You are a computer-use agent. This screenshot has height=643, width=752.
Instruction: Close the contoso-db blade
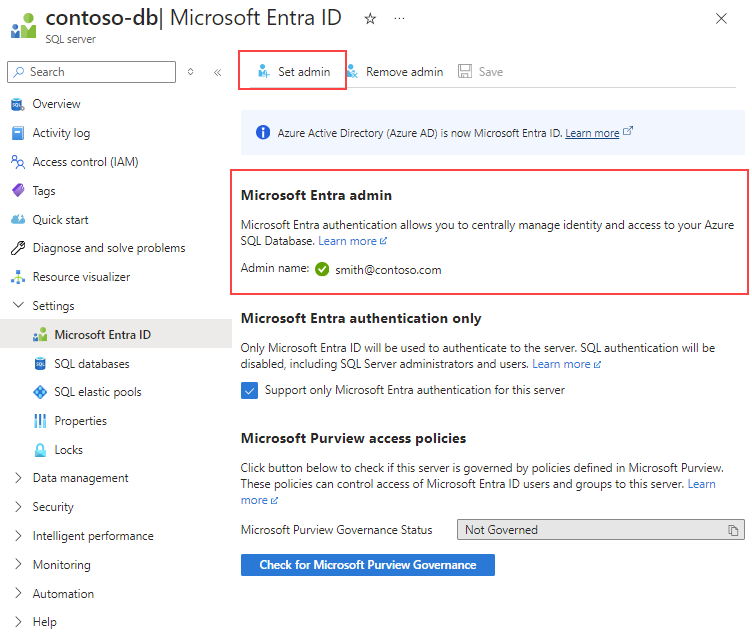[721, 19]
